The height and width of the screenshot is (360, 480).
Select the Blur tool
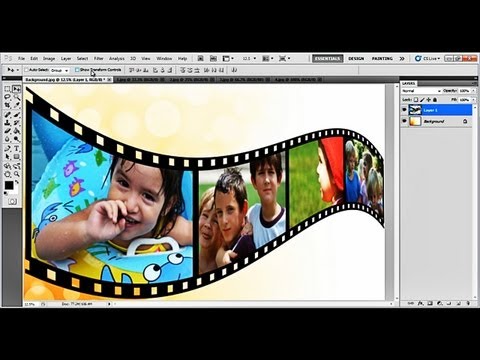tap(7, 139)
